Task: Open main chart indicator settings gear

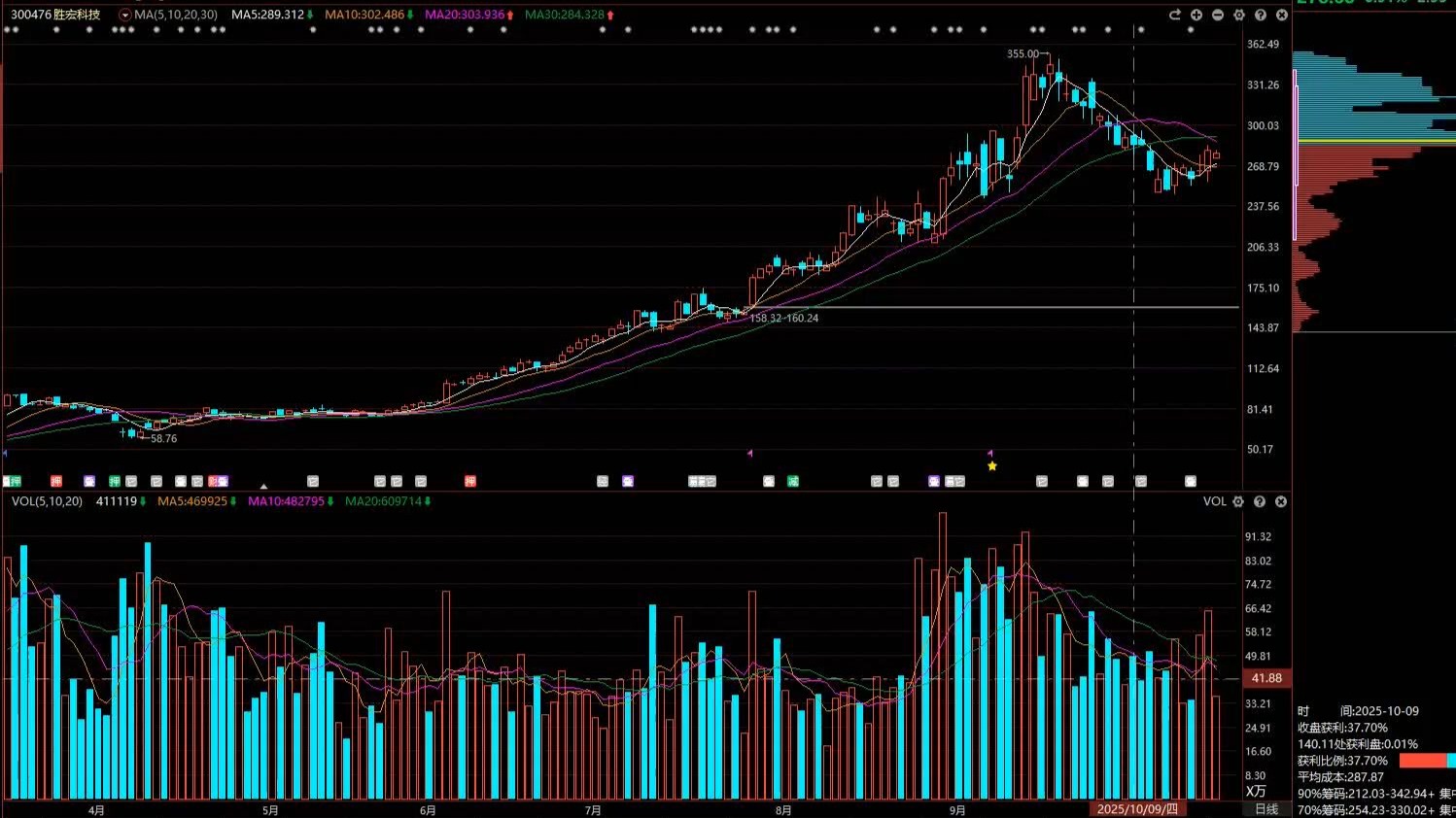Action: click(1238, 15)
